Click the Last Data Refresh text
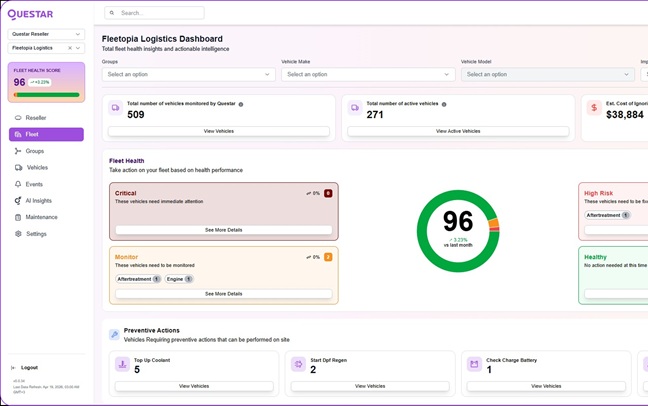 pyautogui.click(x=46, y=389)
